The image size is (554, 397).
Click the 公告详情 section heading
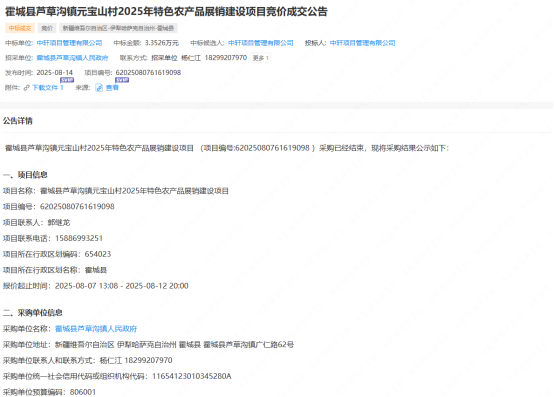[x=18, y=121]
